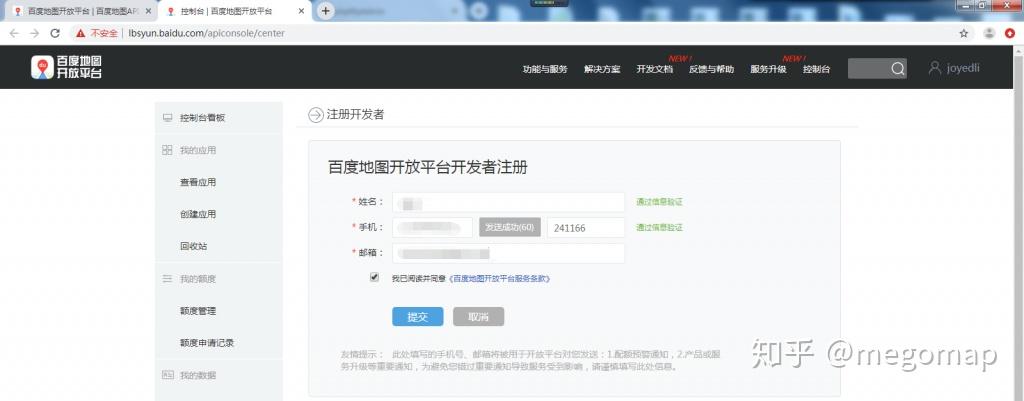The image size is (1024, 401).
Task: Open 反馈与帮助 in the top navigation
Action: pyautogui.click(x=711, y=69)
